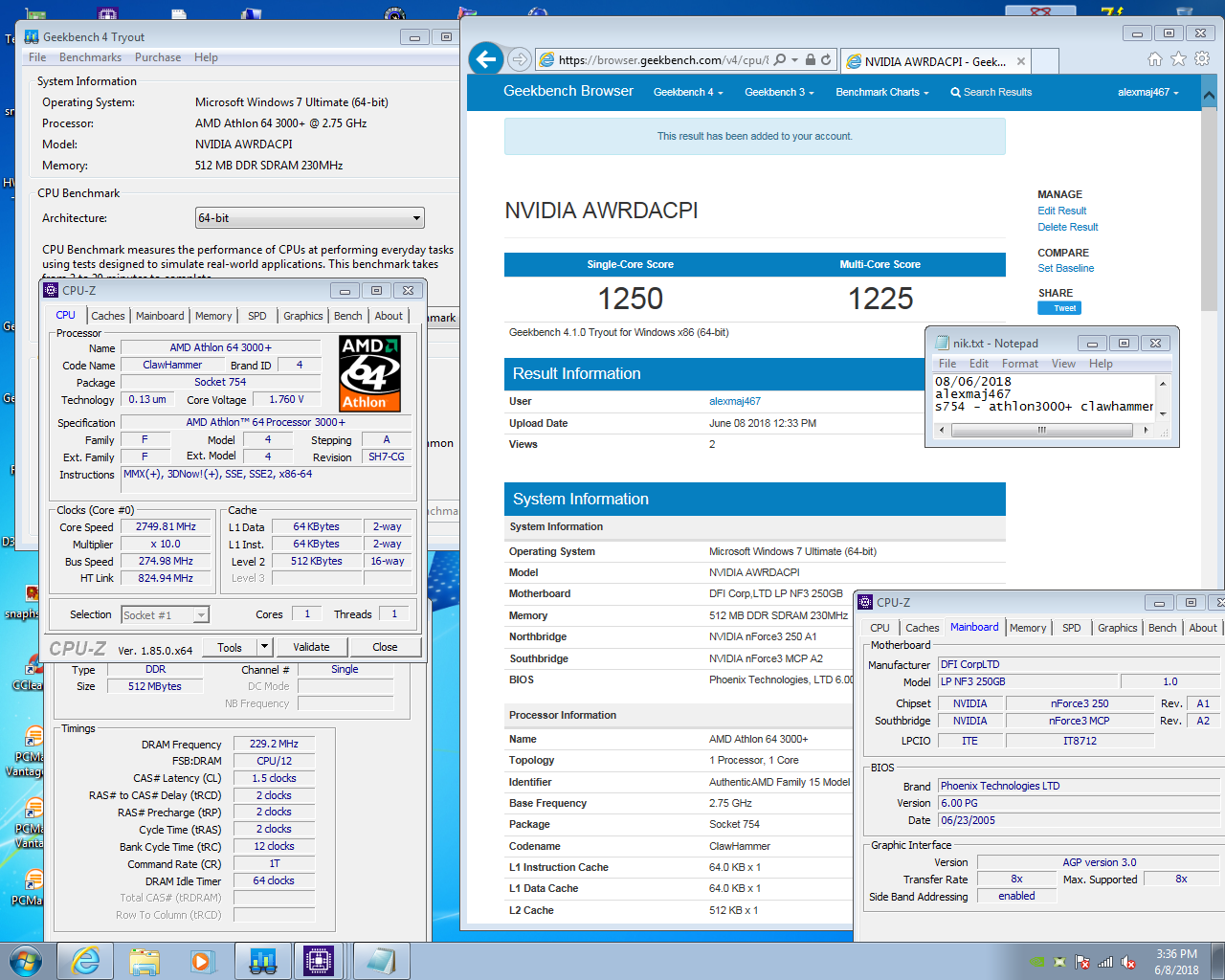Refresh the Geekbench browser page
This screenshot has width=1225, height=980.
826,59
